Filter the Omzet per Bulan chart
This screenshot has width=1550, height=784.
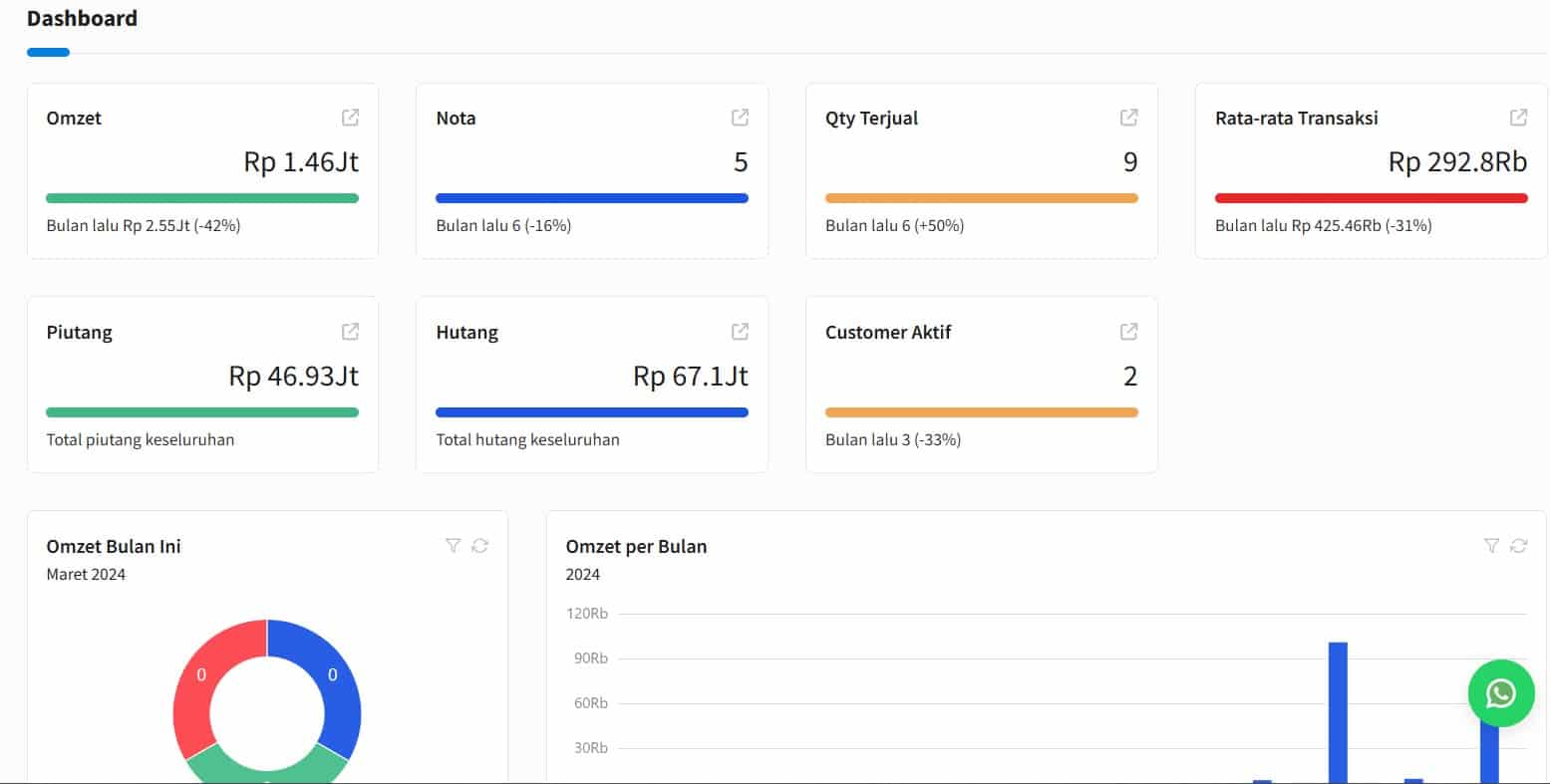1491,546
